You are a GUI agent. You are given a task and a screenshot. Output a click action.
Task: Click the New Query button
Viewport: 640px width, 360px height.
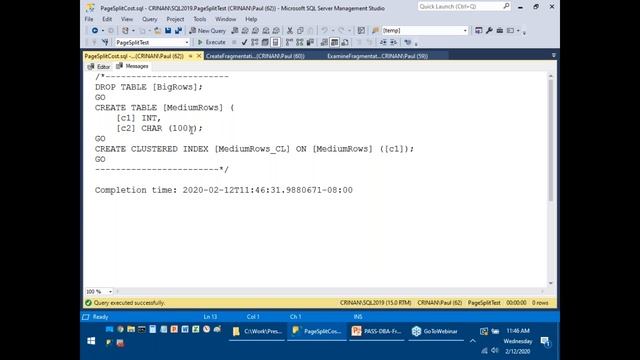pyautogui.click(x=207, y=31)
